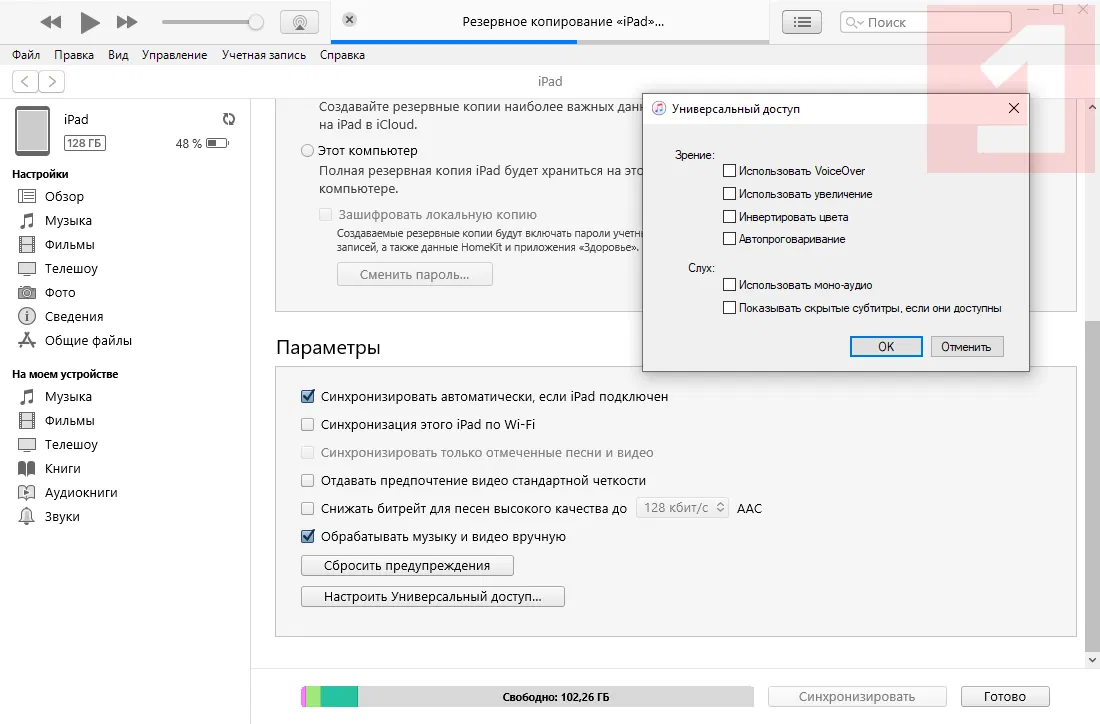Open Фото in the sidebar

pyautogui.click(x=60, y=292)
